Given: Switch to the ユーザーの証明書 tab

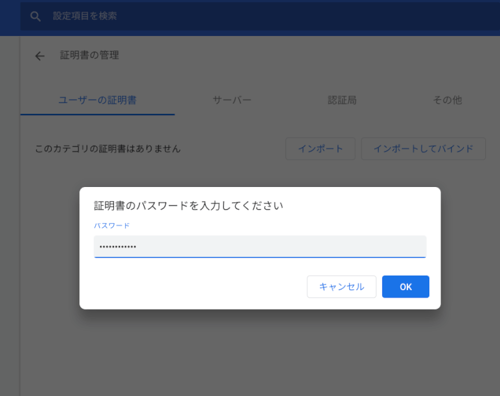Looking at the screenshot, I should 97,100.
